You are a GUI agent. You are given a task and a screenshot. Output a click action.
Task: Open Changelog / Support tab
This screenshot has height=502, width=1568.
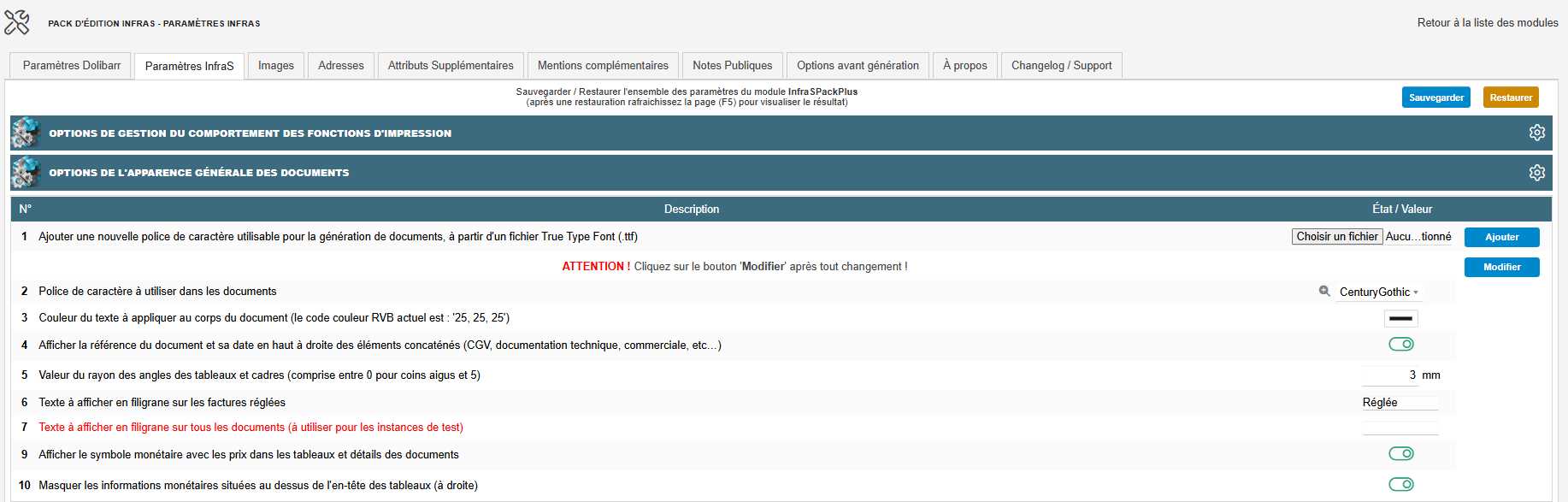[1061, 66]
